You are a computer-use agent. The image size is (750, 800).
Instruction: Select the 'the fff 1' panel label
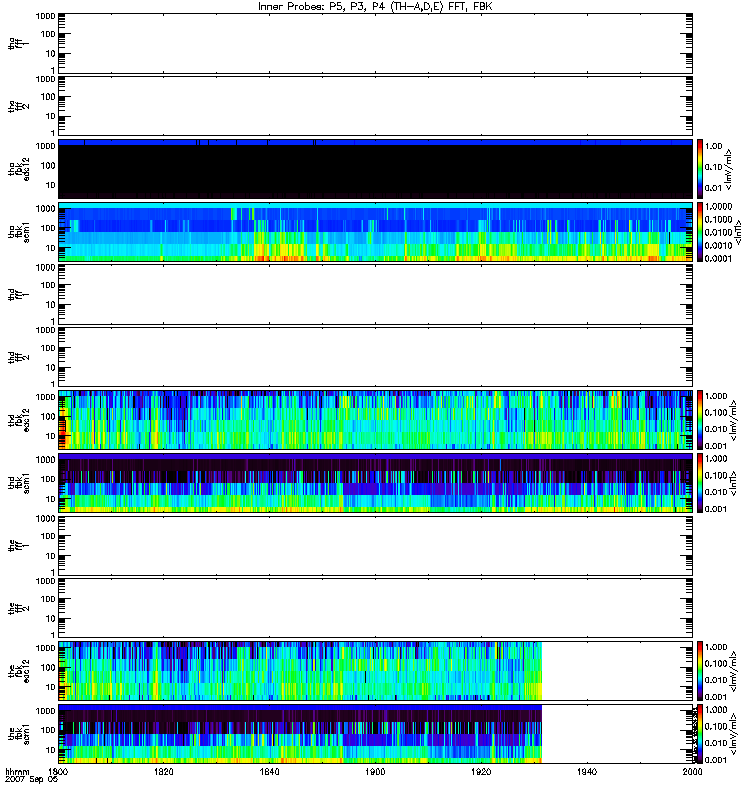(18, 546)
